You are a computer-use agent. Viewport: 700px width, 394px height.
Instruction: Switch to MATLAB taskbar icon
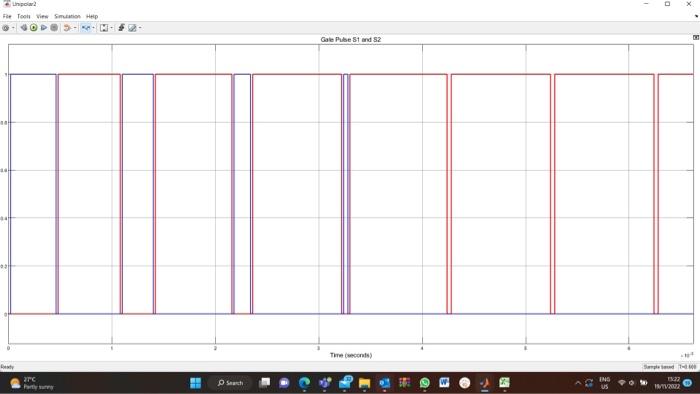[485, 383]
